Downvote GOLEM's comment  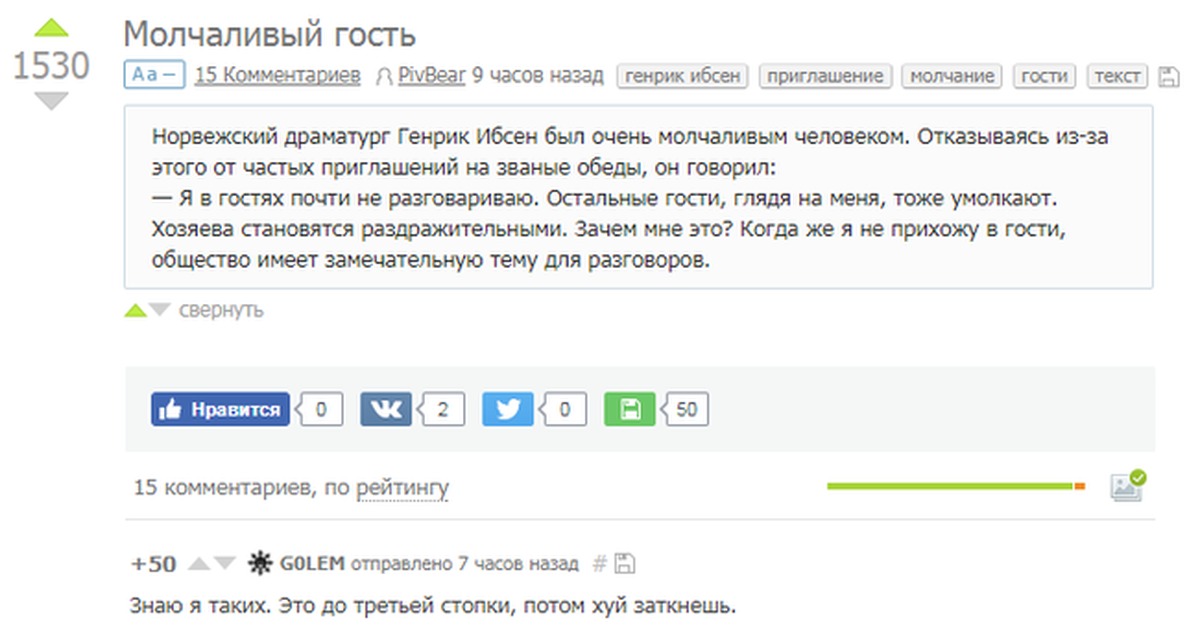click(x=225, y=564)
